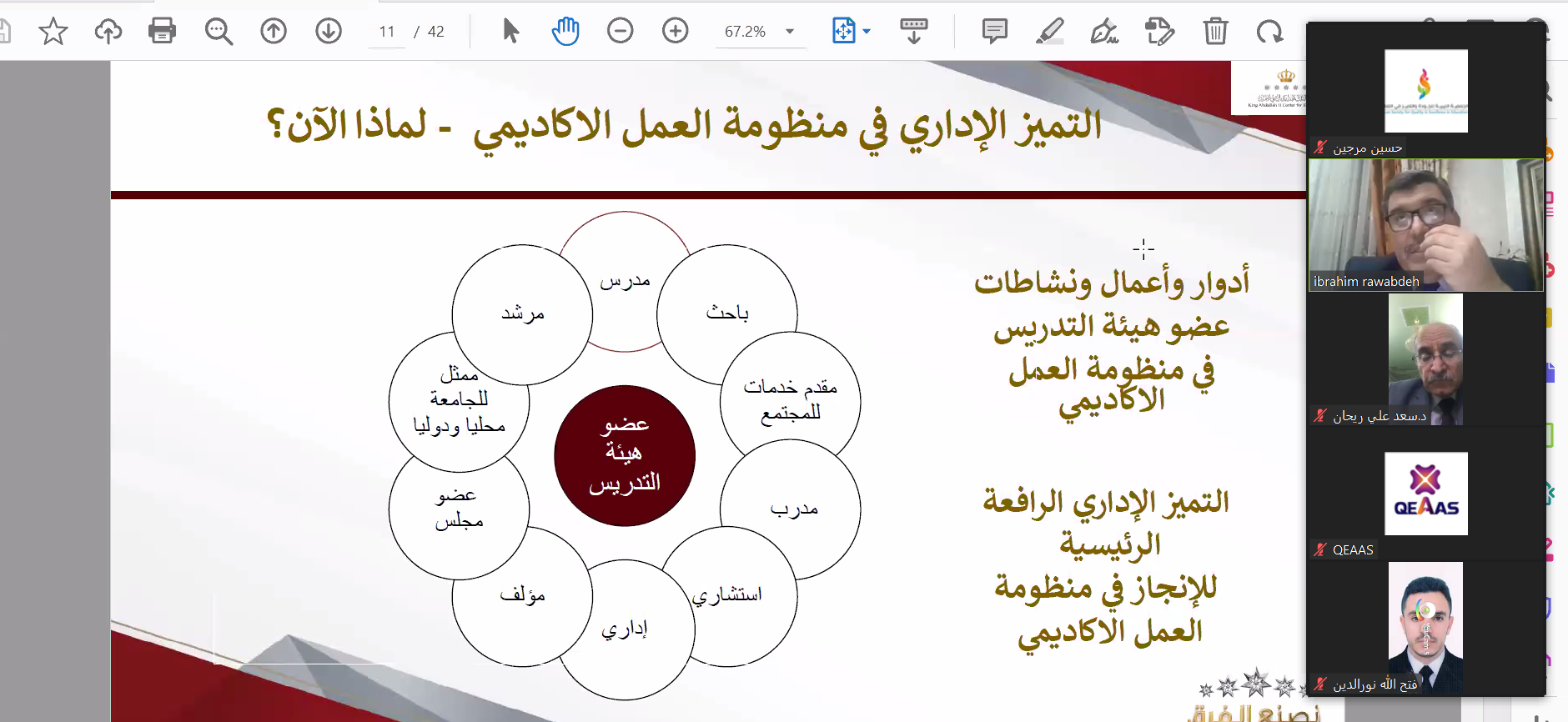Go to next page arrow
This screenshot has width=1568, height=722.
point(329,32)
